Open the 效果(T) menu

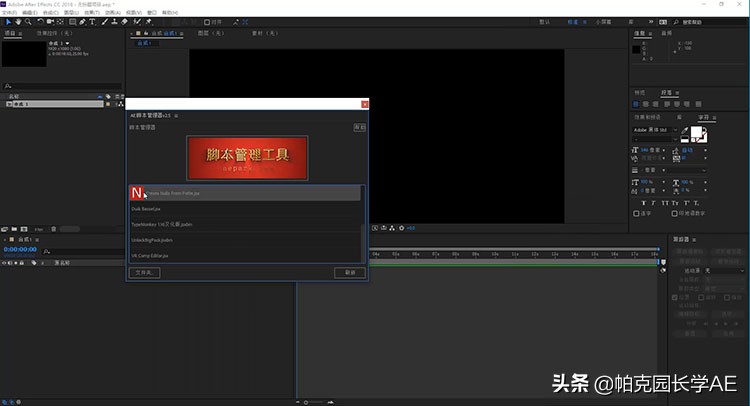pyautogui.click(x=92, y=12)
